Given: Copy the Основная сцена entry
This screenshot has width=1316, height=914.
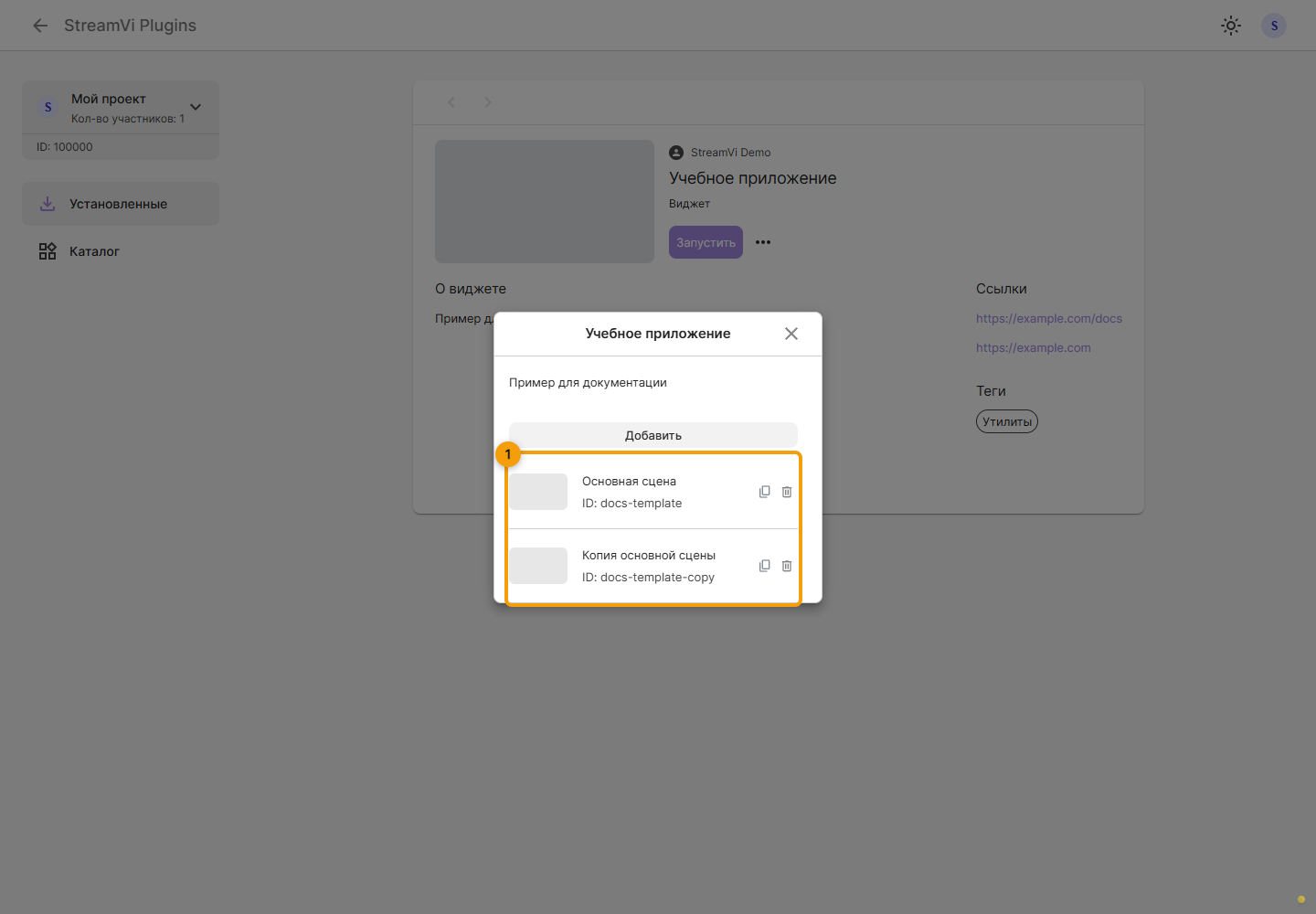Looking at the screenshot, I should pos(765,492).
